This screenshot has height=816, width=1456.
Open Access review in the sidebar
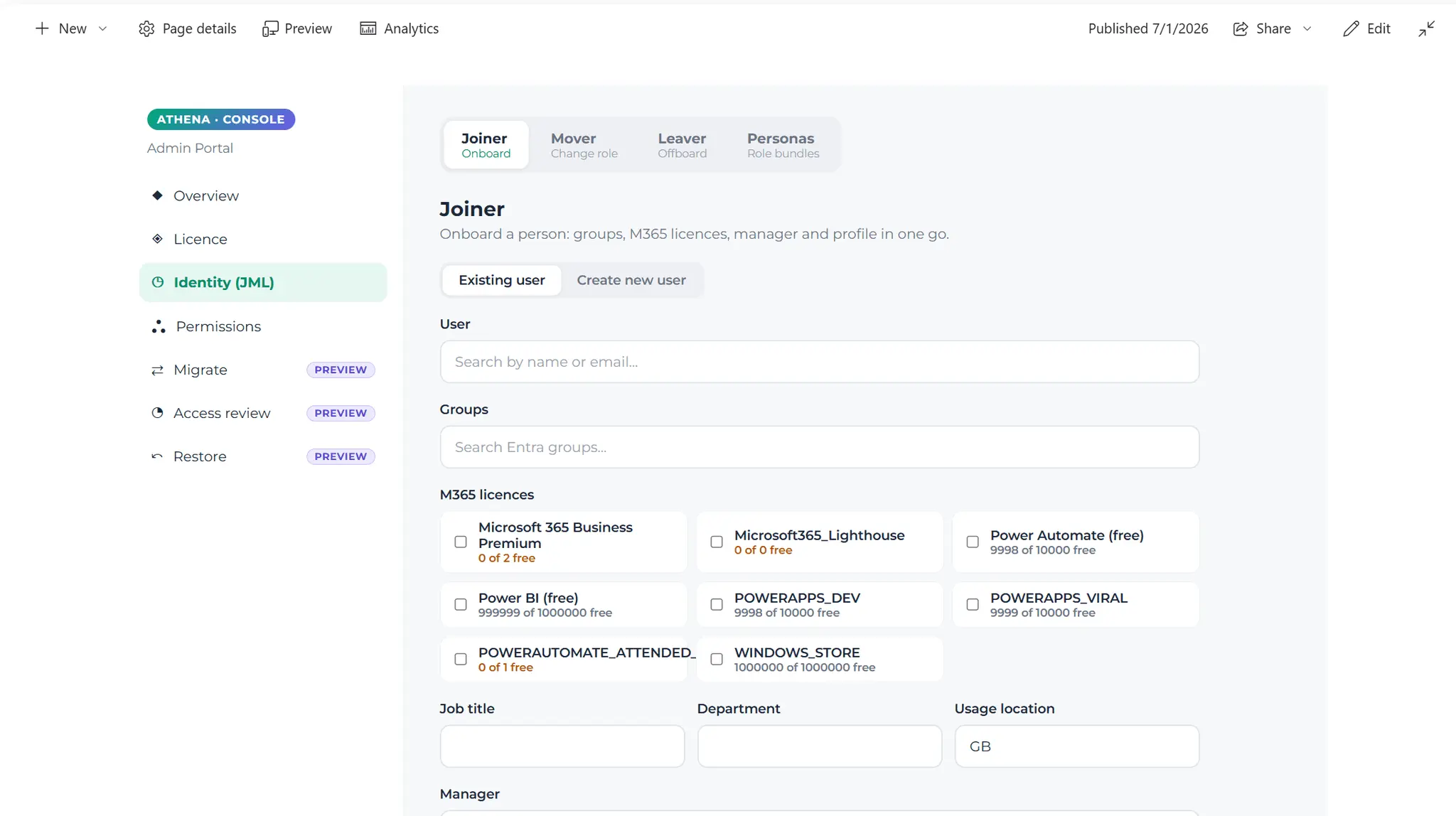[x=263, y=413]
